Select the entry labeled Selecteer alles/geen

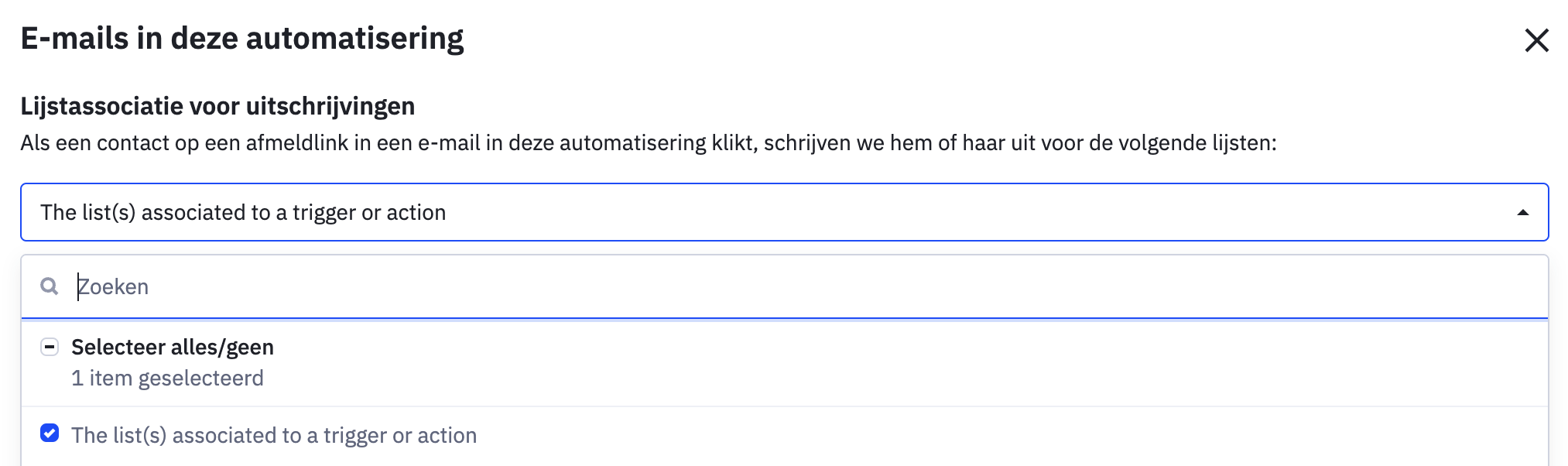tap(172, 347)
